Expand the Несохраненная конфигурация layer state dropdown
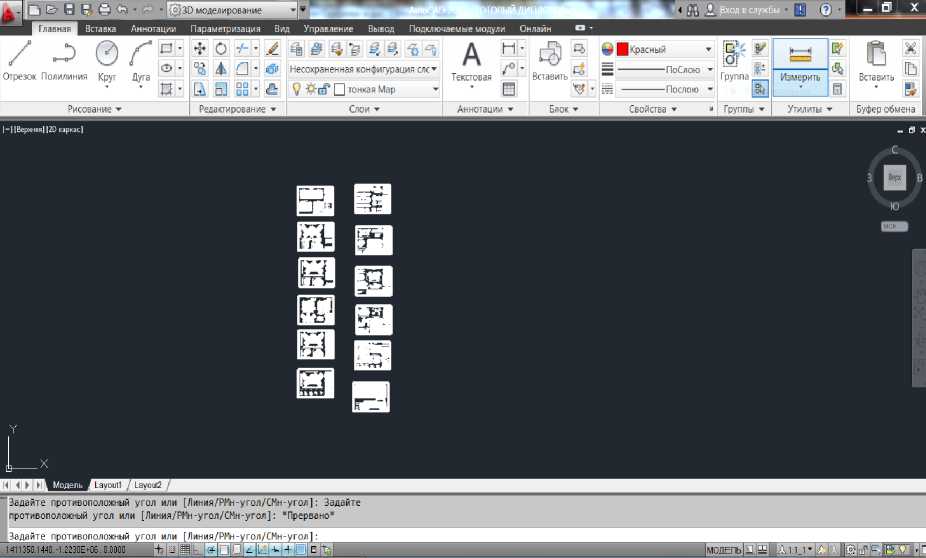 point(365,69)
